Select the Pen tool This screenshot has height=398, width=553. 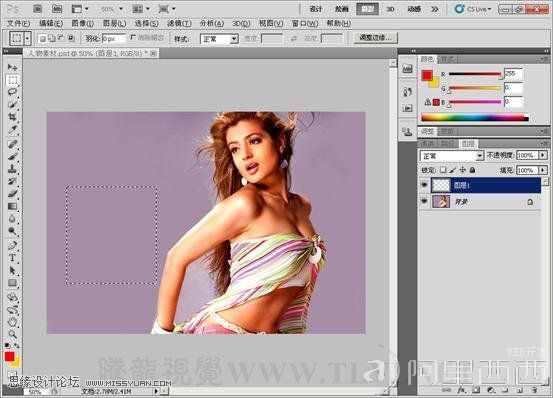point(12,245)
